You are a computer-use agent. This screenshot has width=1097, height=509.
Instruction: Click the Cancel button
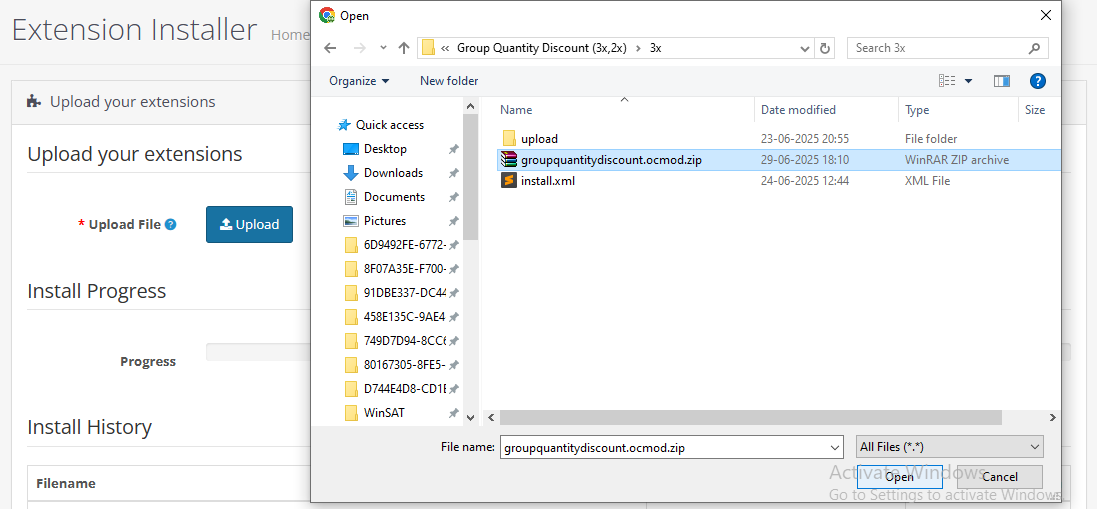click(1000, 477)
